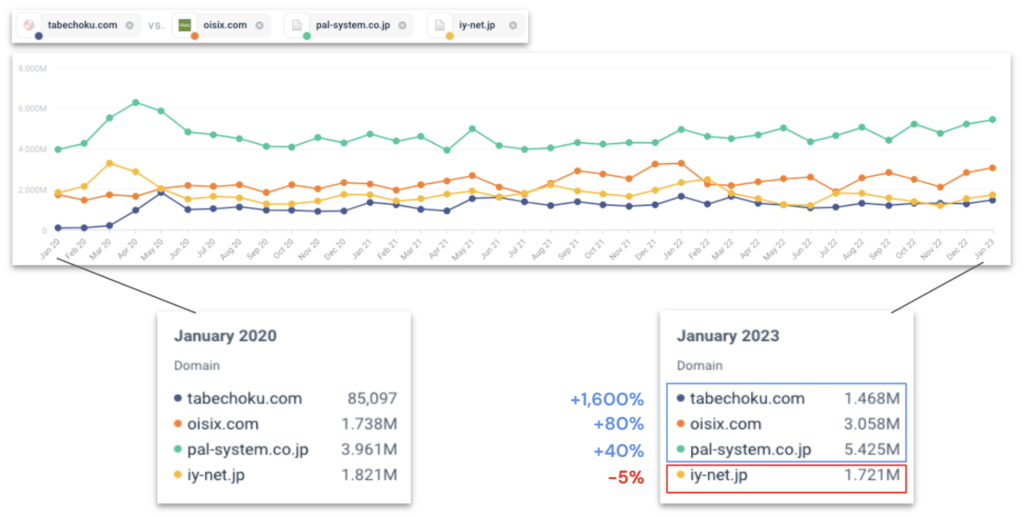This screenshot has width=1024, height=517.
Task: Click the first Jan 20 point on blue line
Action: click(58, 228)
